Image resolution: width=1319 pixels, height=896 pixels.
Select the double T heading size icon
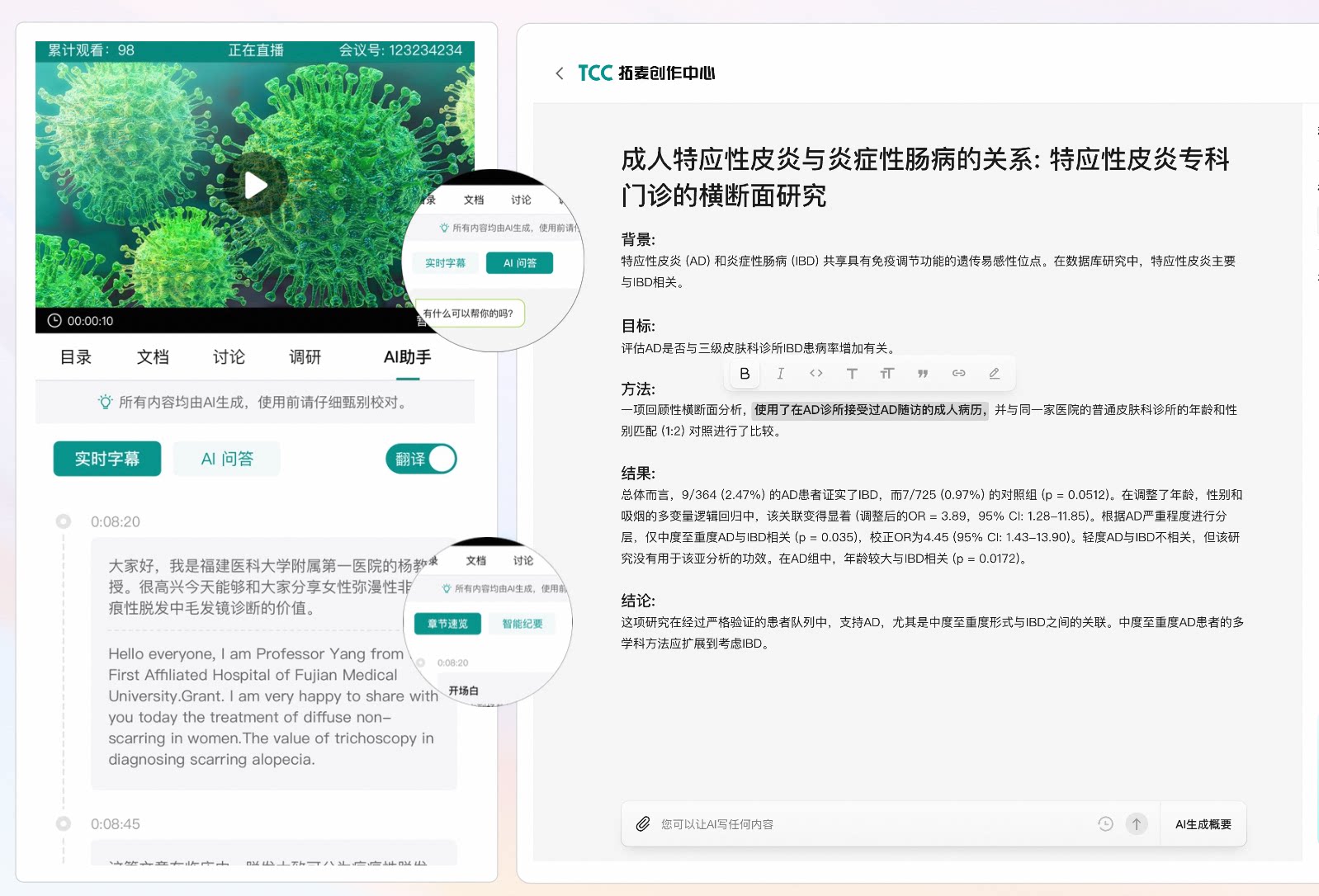click(x=887, y=374)
